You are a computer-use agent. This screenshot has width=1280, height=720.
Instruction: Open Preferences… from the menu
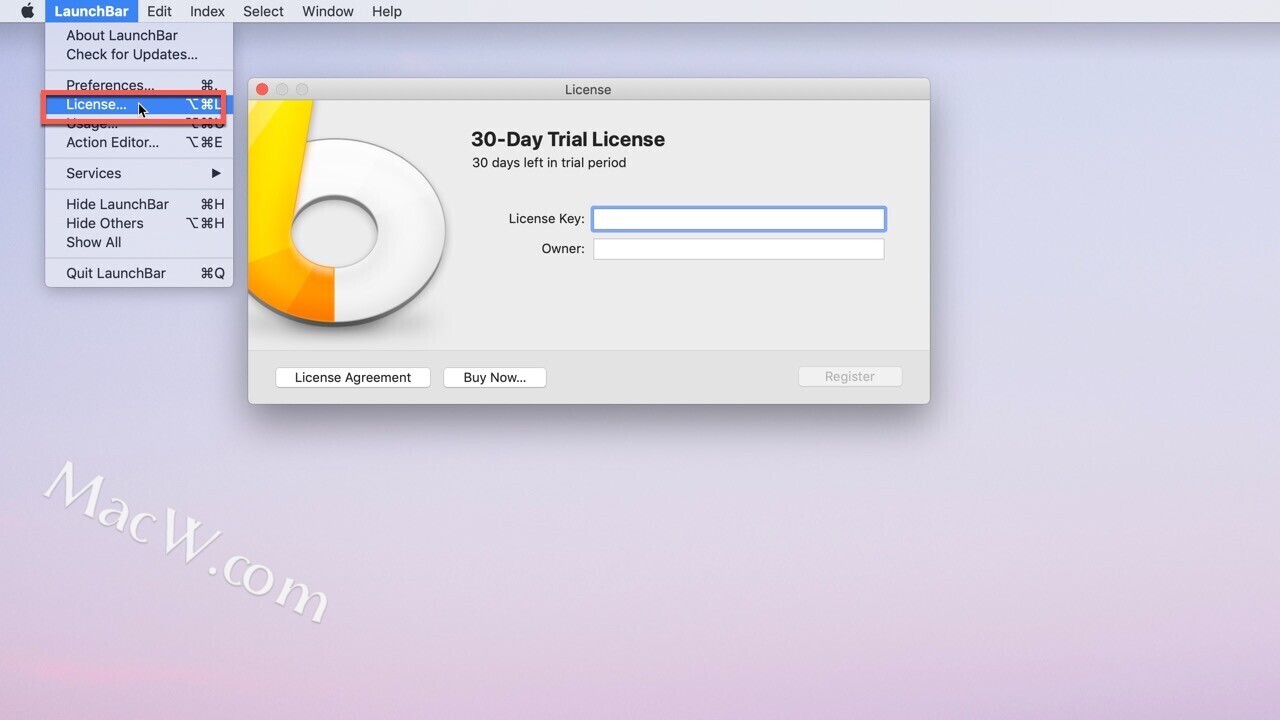coord(139,85)
